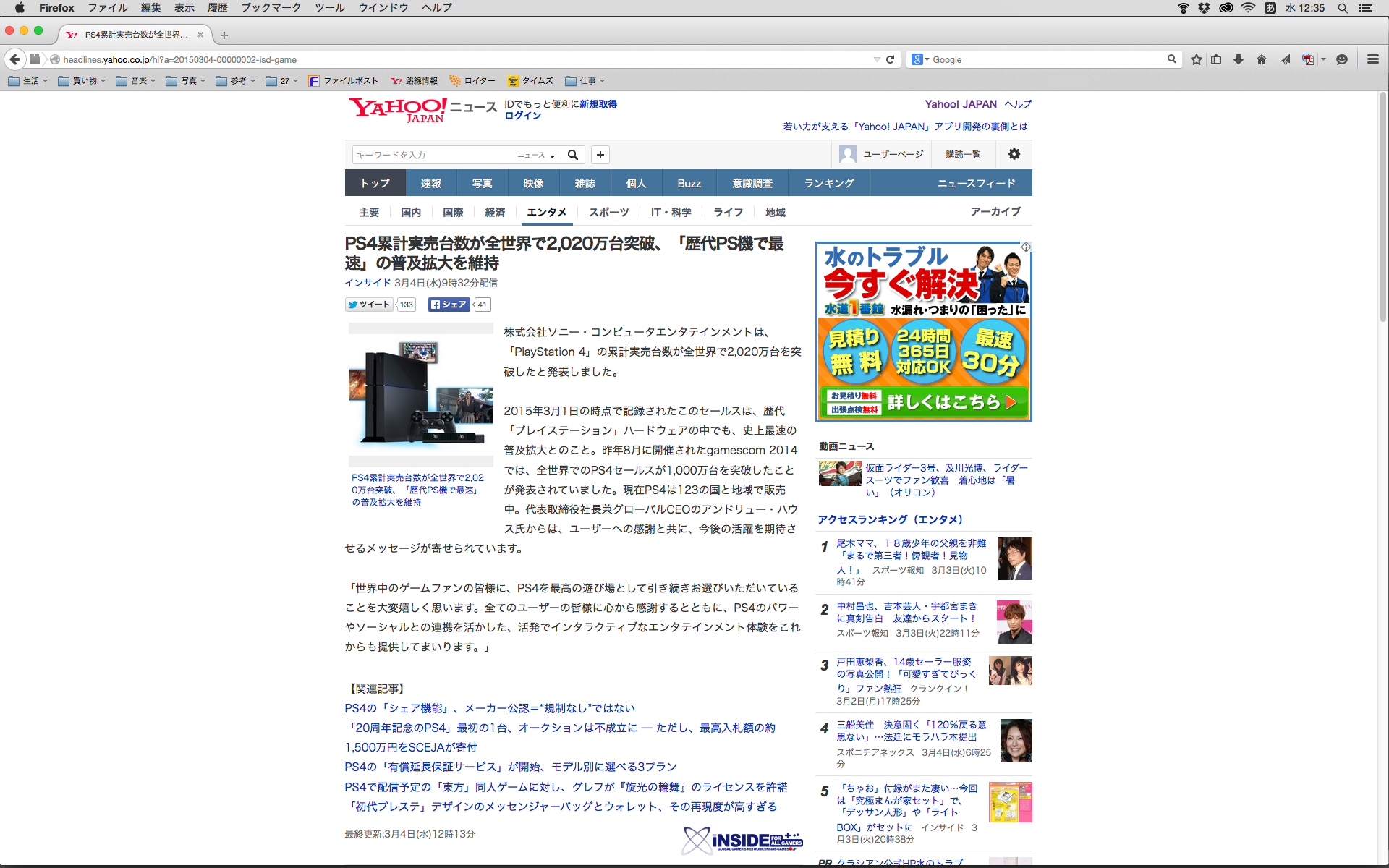Reload the page with refresh icon
The image size is (1389, 868).
[x=891, y=59]
